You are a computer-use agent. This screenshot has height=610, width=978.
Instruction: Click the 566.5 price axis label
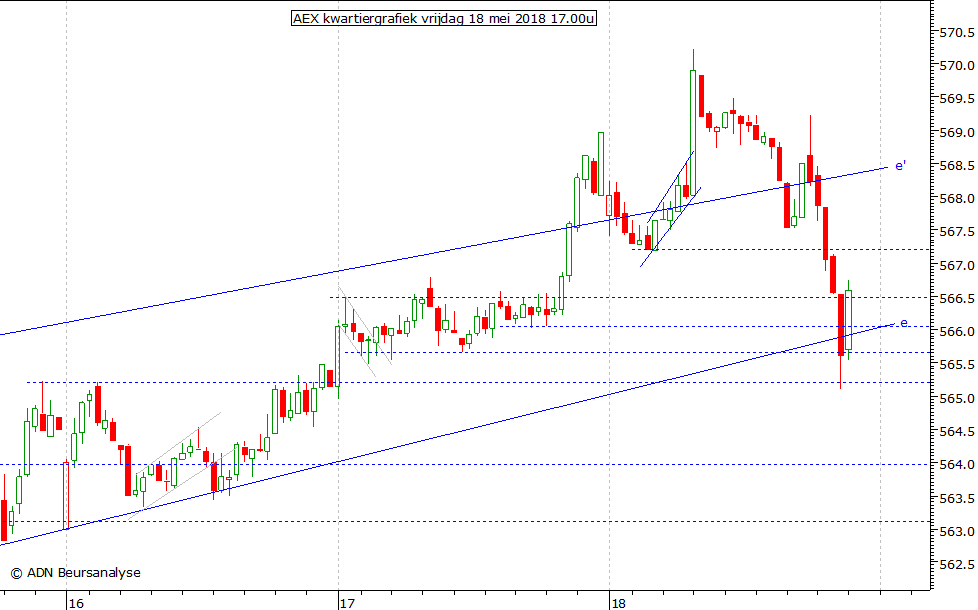(x=957, y=299)
